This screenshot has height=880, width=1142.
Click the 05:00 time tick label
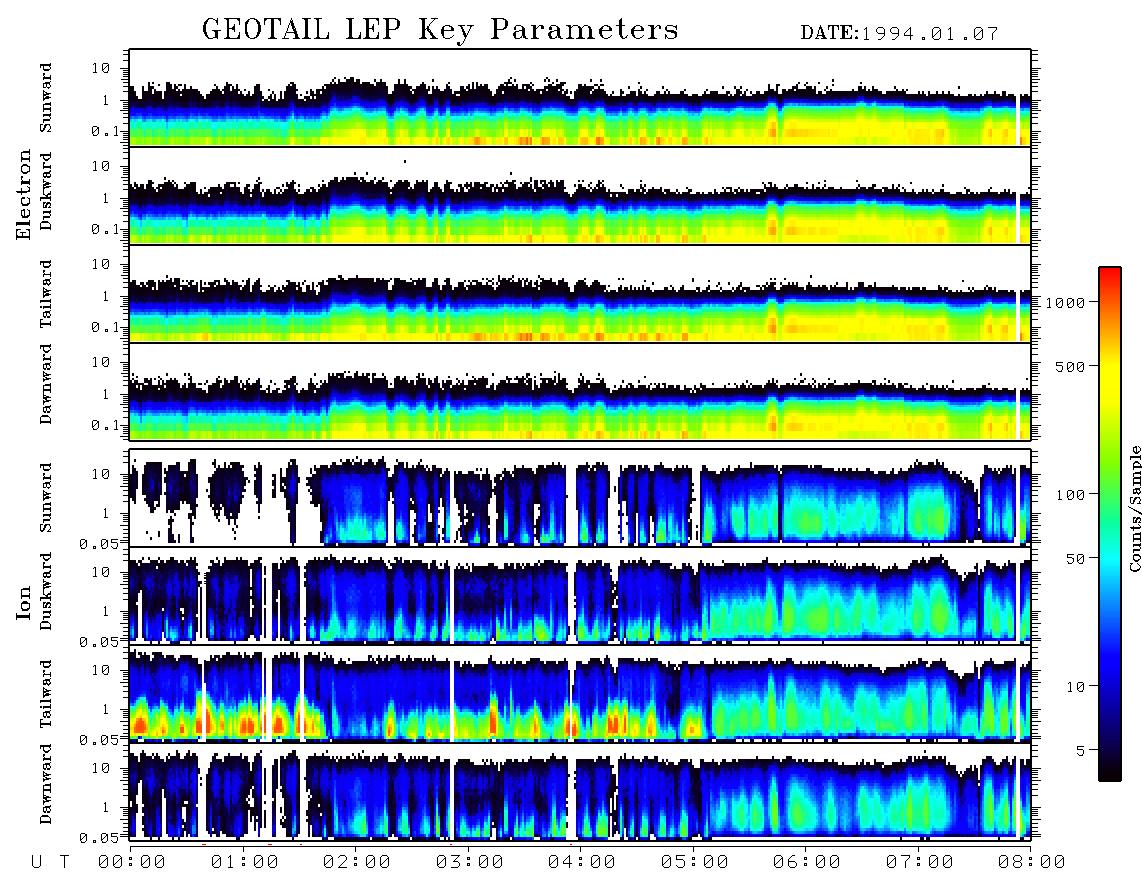point(695,863)
